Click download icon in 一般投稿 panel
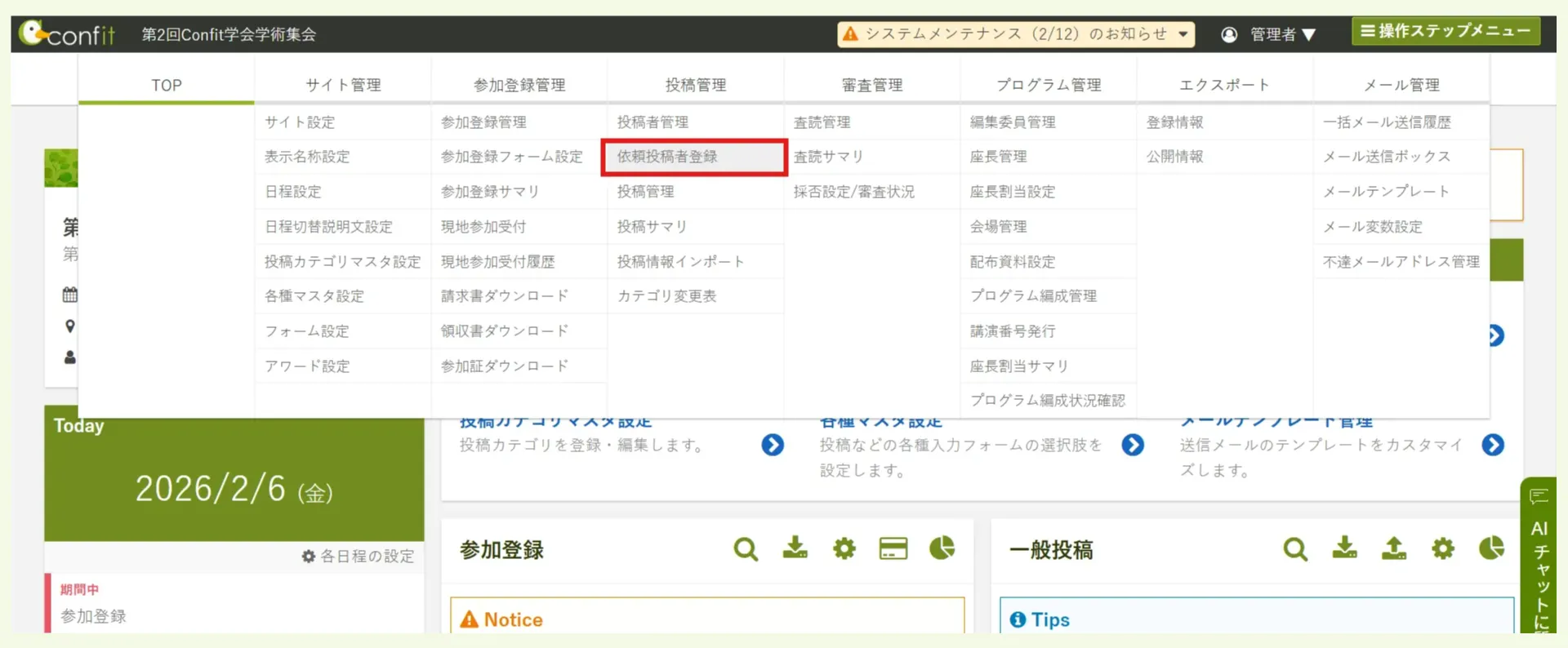Viewport: 1568px width, 648px height. (x=1344, y=548)
